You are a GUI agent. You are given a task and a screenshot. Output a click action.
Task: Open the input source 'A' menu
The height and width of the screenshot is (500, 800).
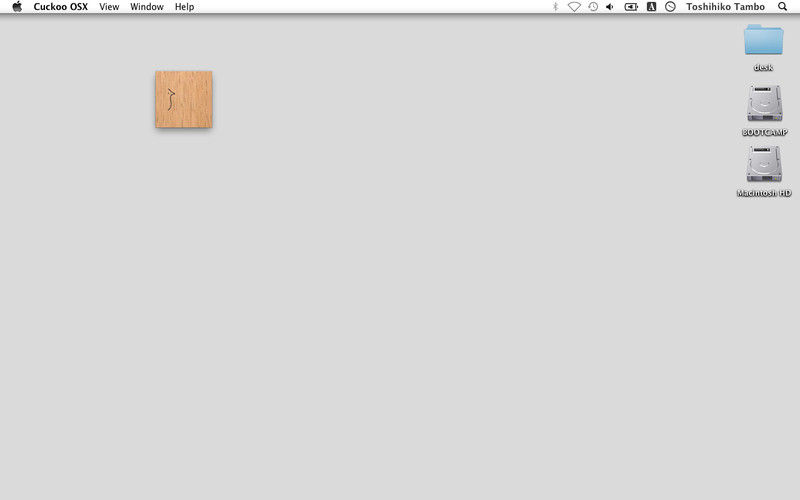point(651,7)
